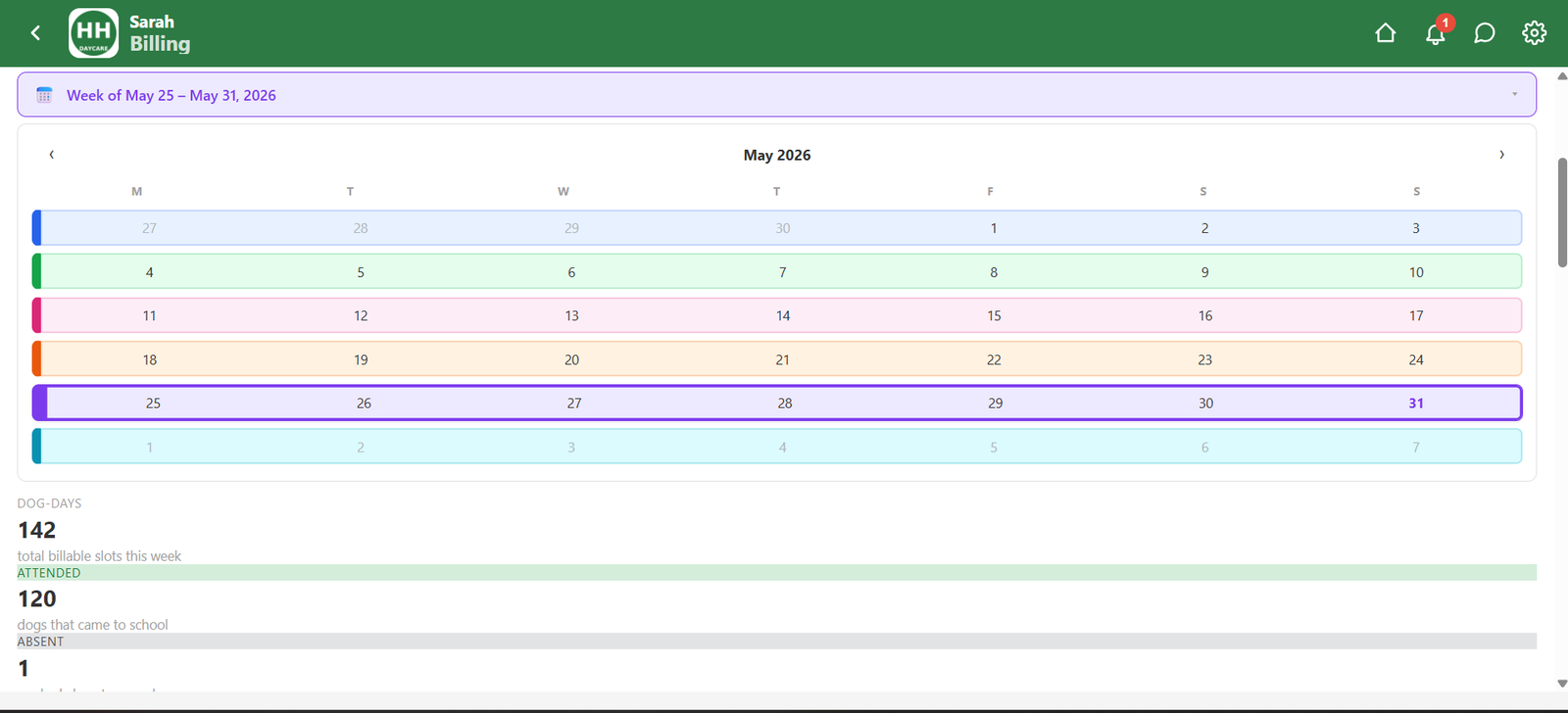Viewport: 1568px width, 713px height.
Task: Click the W weekday column header
Action: (563, 191)
